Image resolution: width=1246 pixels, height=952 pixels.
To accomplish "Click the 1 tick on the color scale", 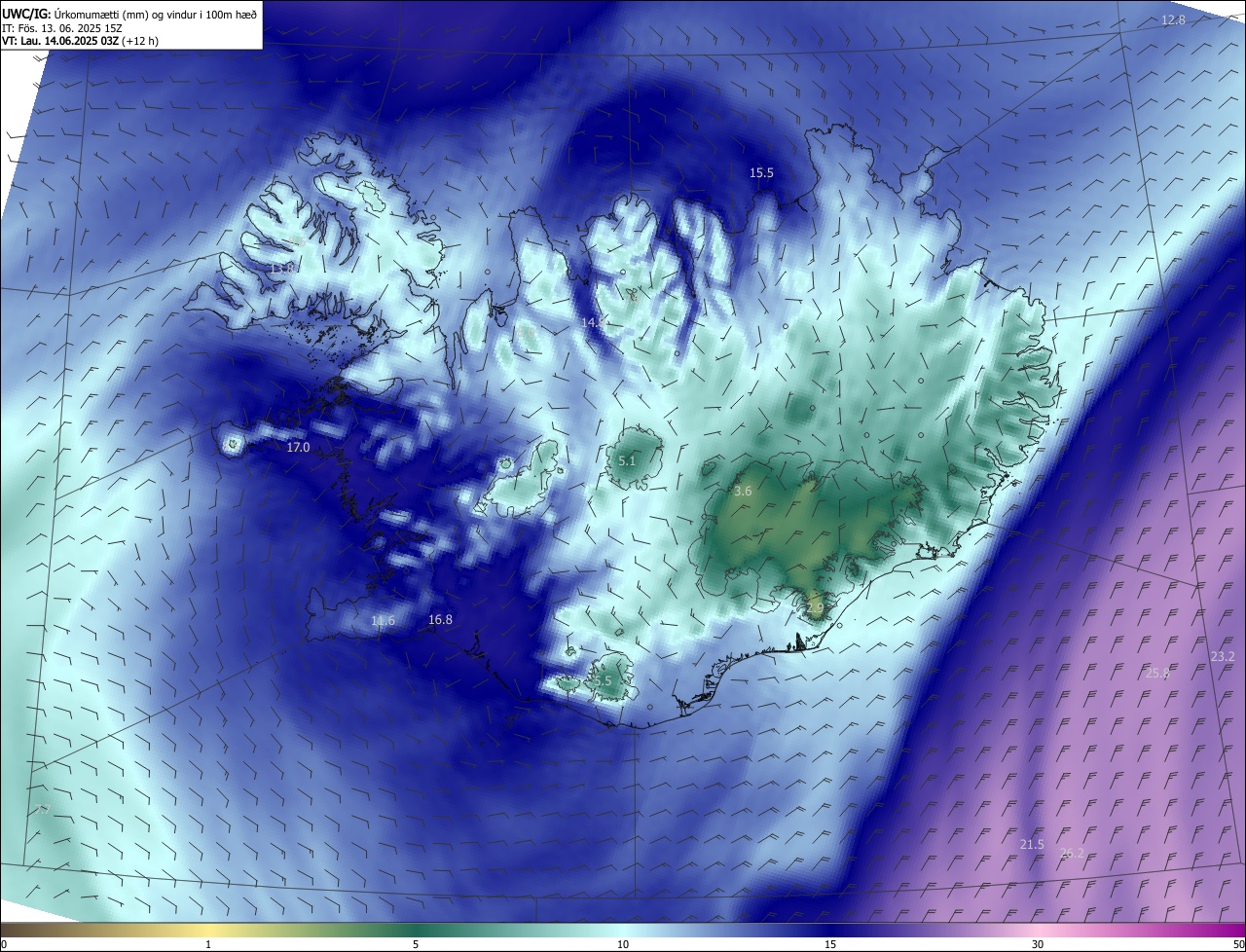I will pos(208,944).
